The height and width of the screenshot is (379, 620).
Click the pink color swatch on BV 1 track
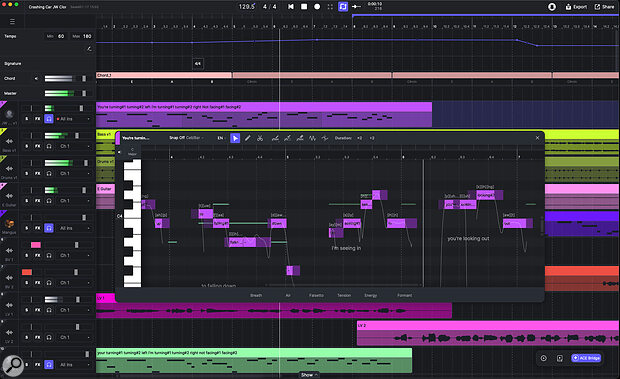36,245
